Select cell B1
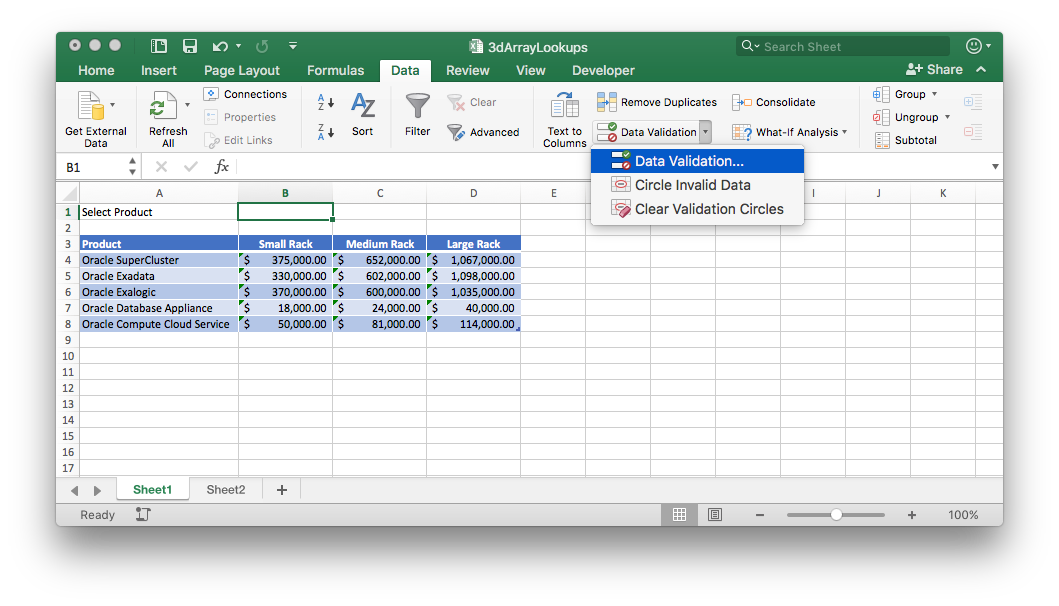Viewport: 1059px width, 606px height. pyautogui.click(x=285, y=211)
